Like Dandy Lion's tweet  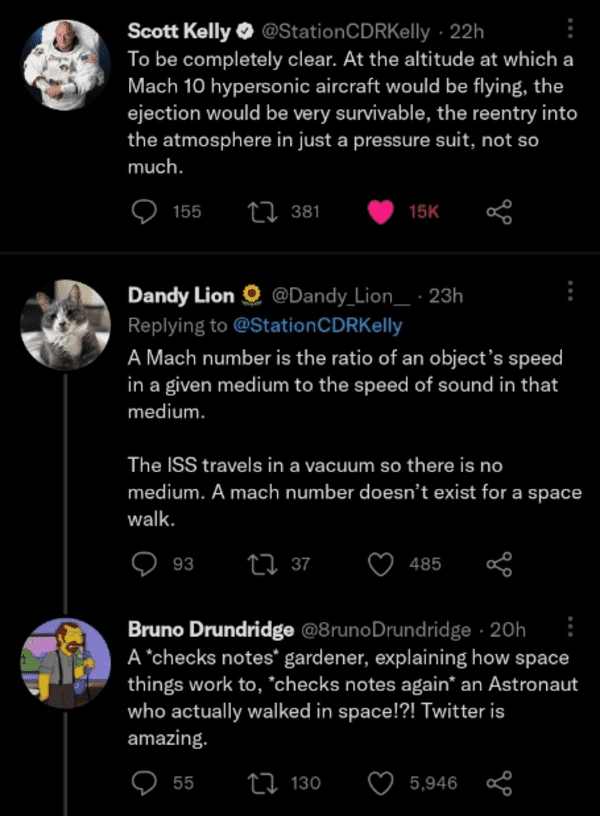coord(381,564)
